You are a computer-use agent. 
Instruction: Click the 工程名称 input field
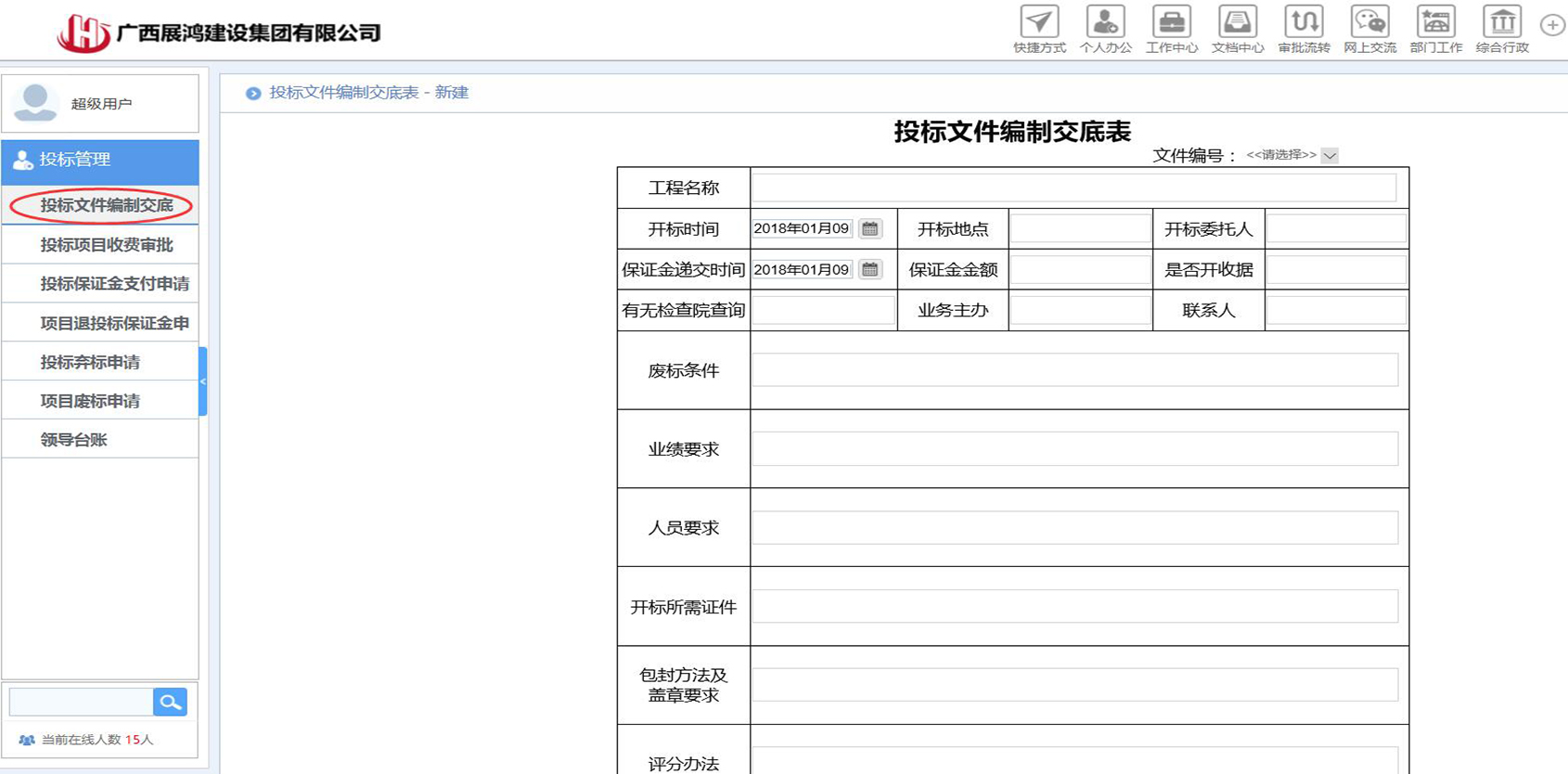coord(1073,187)
